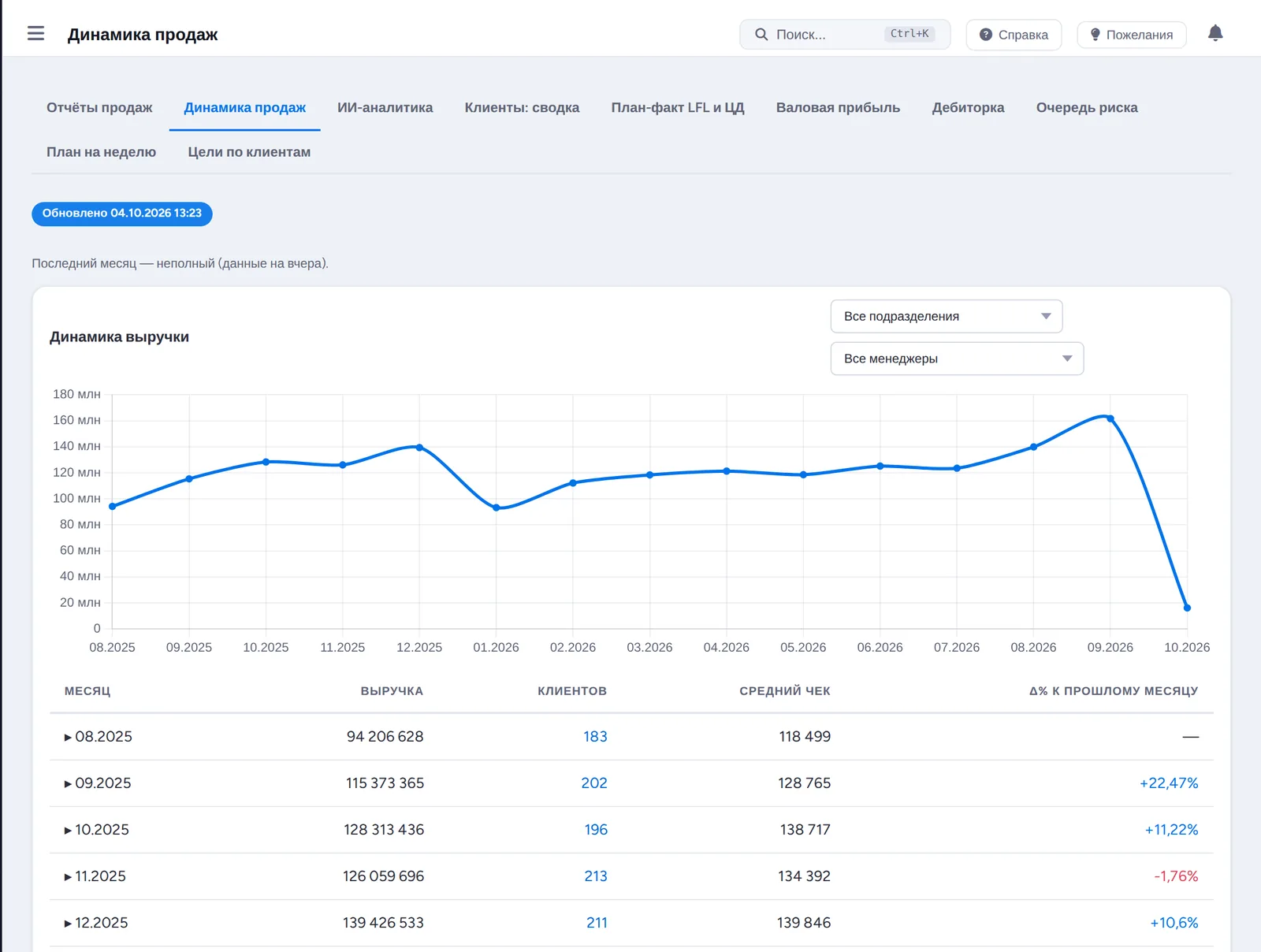Go to Валовая прибыль tab
1261x952 pixels.
tap(838, 108)
